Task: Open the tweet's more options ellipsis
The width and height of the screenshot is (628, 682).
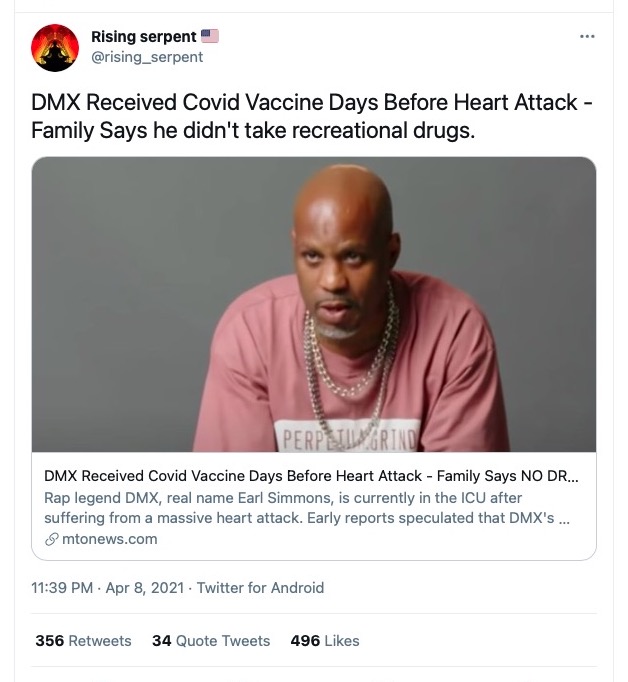Action: click(x=587, y=37)
